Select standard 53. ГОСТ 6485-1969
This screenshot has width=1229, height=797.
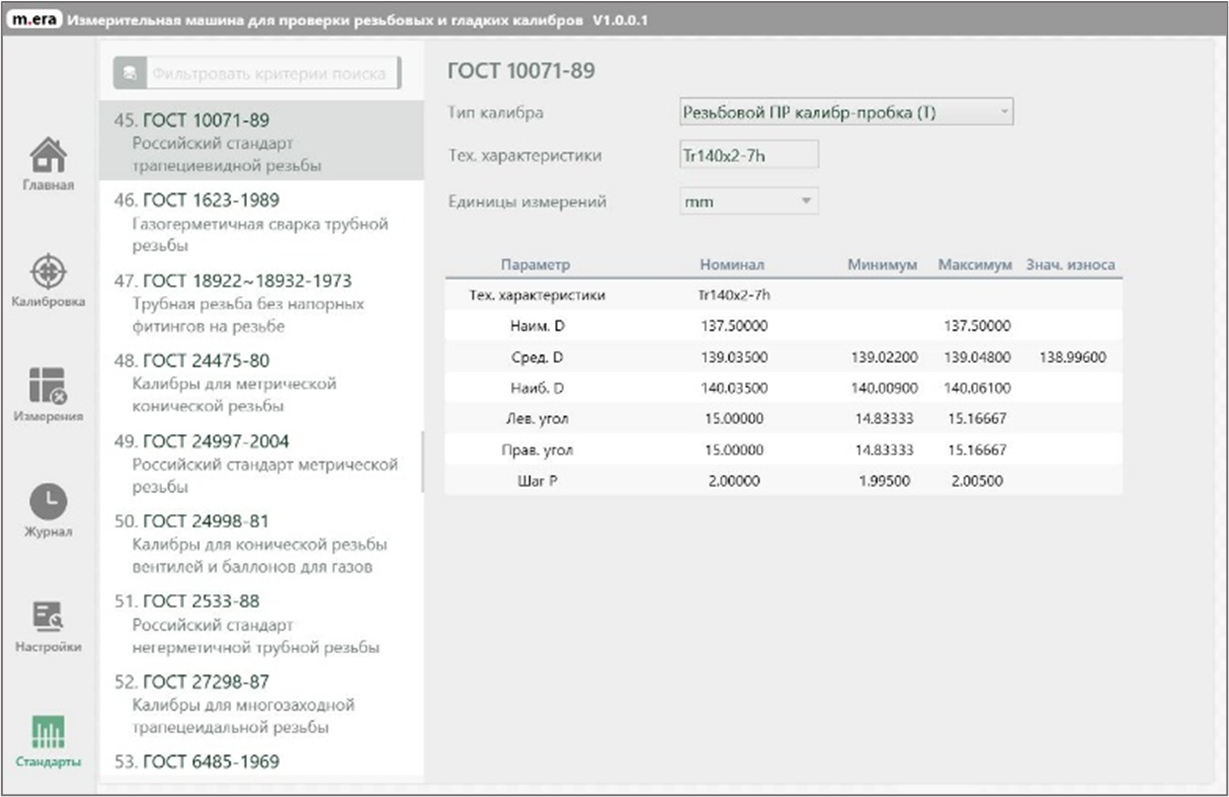[262, 762]
